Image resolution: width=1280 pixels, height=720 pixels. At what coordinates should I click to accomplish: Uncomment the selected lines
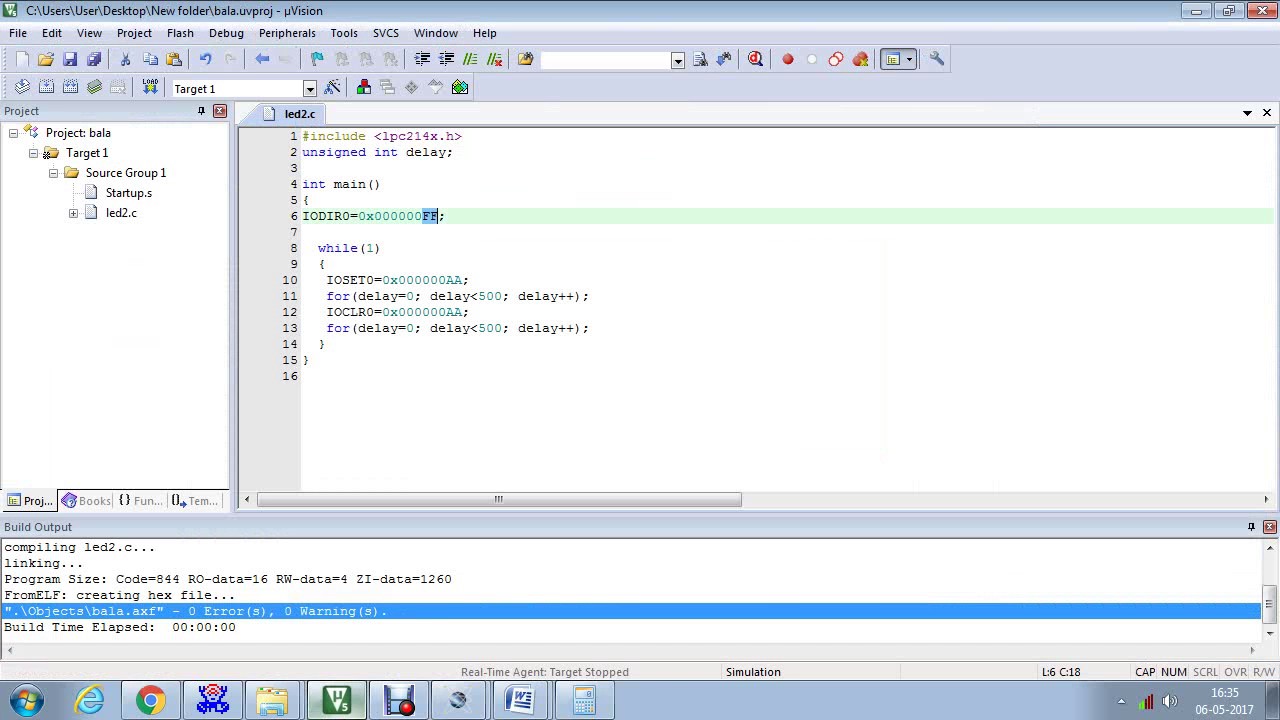494,59
